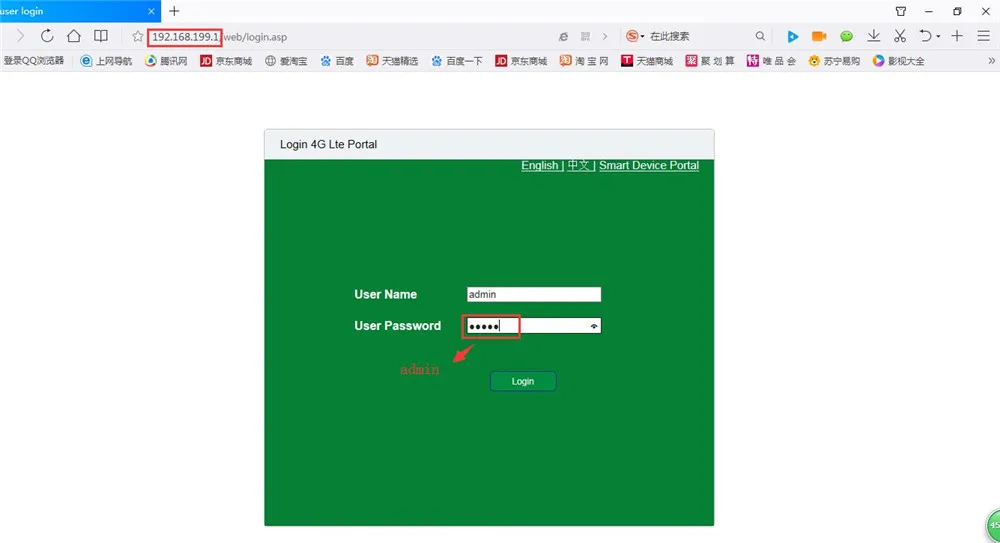
Task: Open the 影视大全 bookmark
Action: click(899, 61)
